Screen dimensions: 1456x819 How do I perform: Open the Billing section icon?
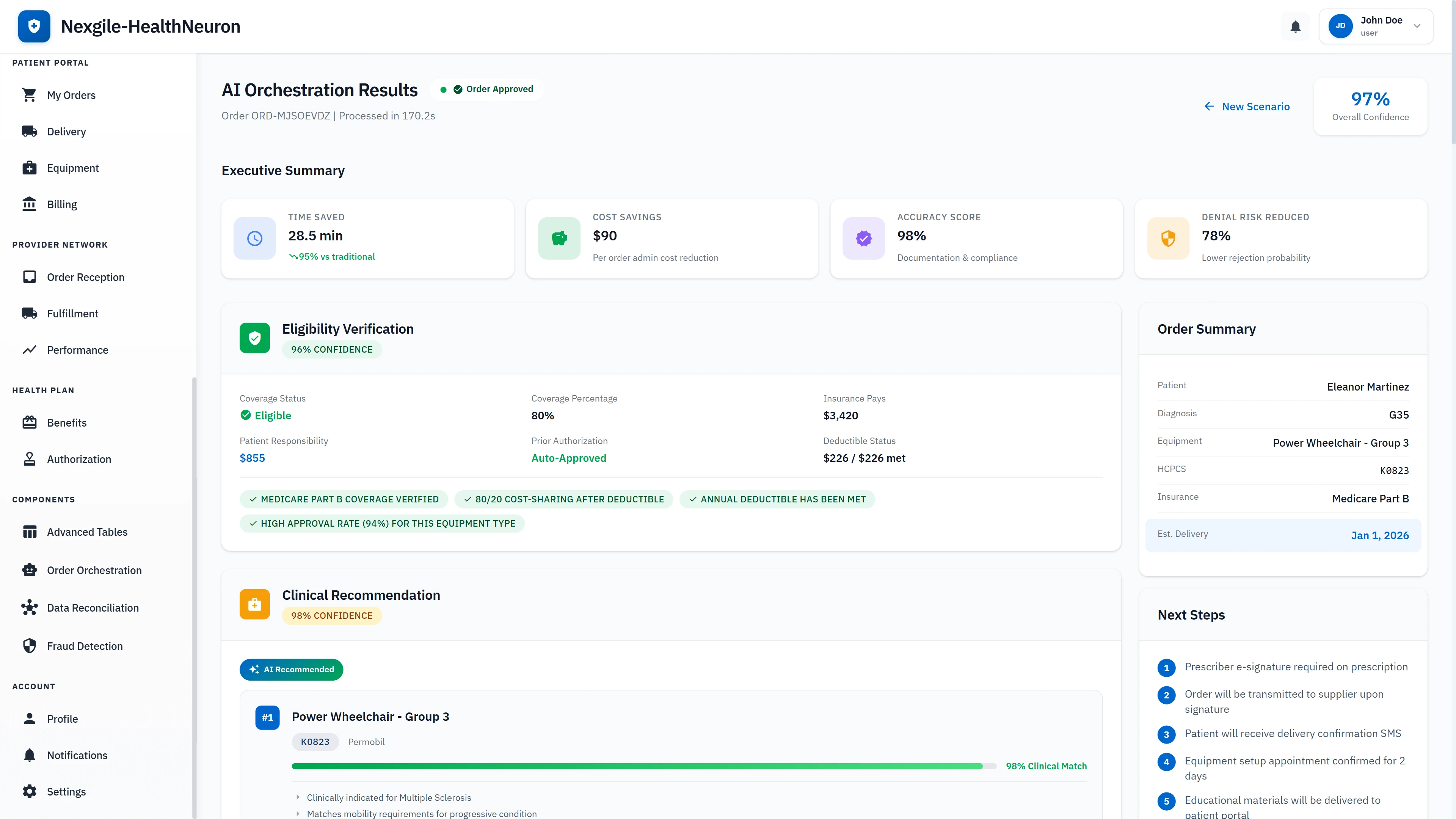click(x=30, y=204)
